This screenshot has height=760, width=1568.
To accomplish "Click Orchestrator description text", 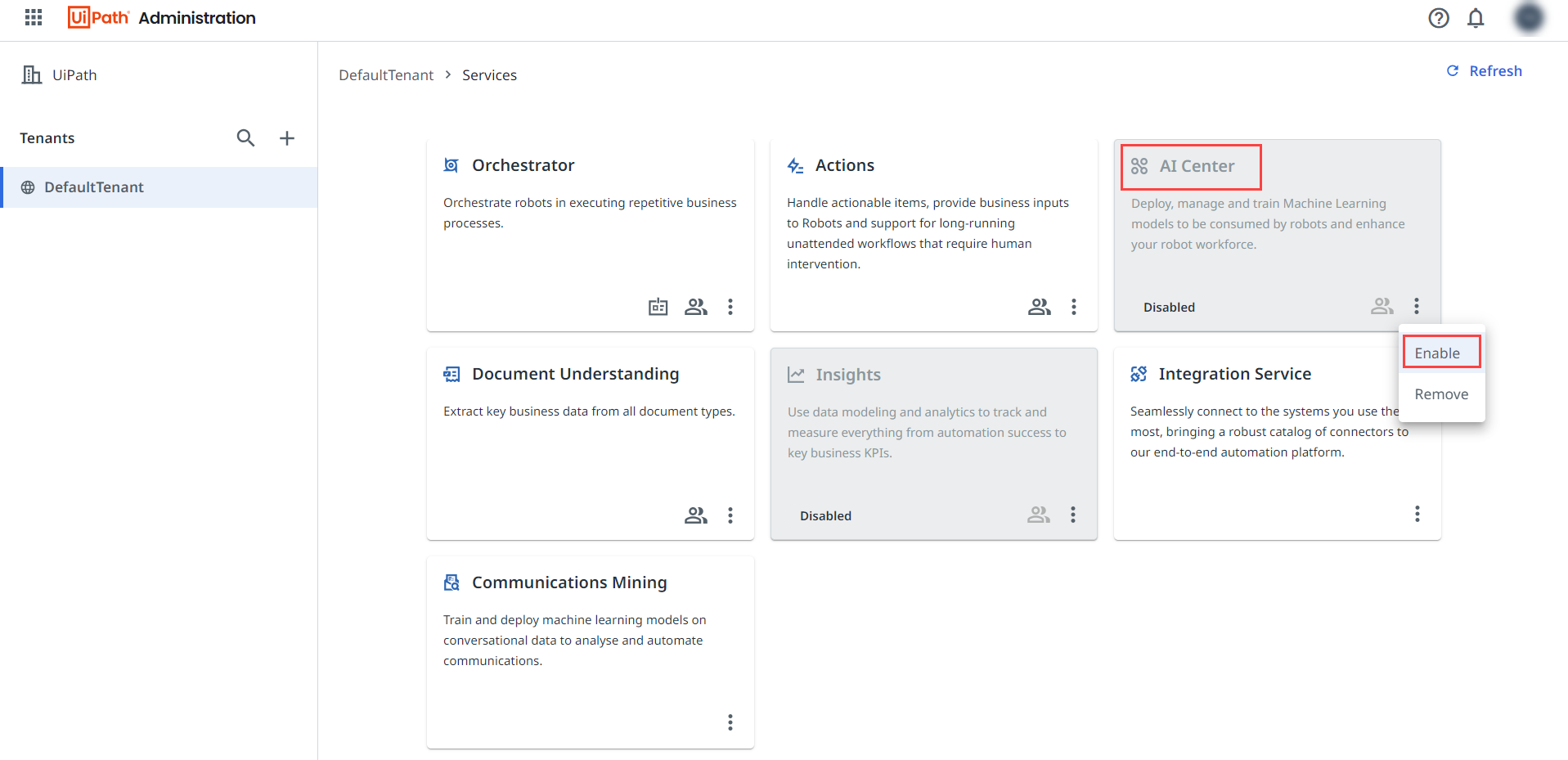I will tap(590, 213).
